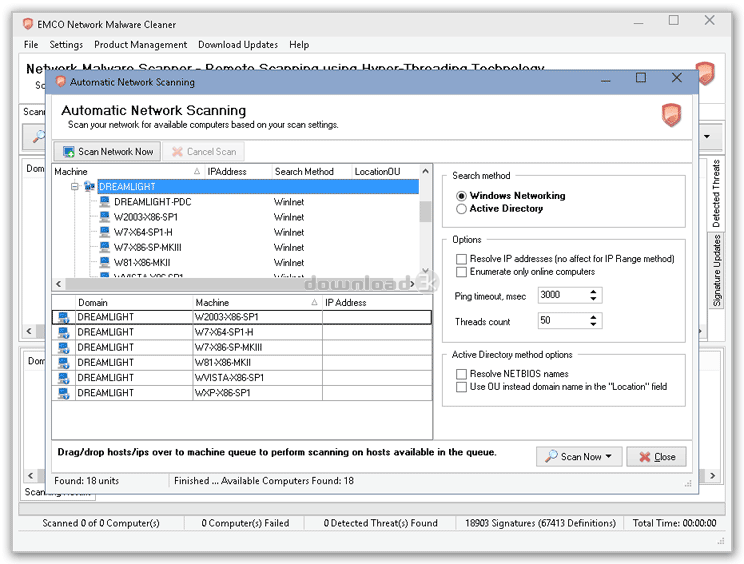Click queue icon for WXP-X86-SP1 row
The image size is (744, 564).
64,393
